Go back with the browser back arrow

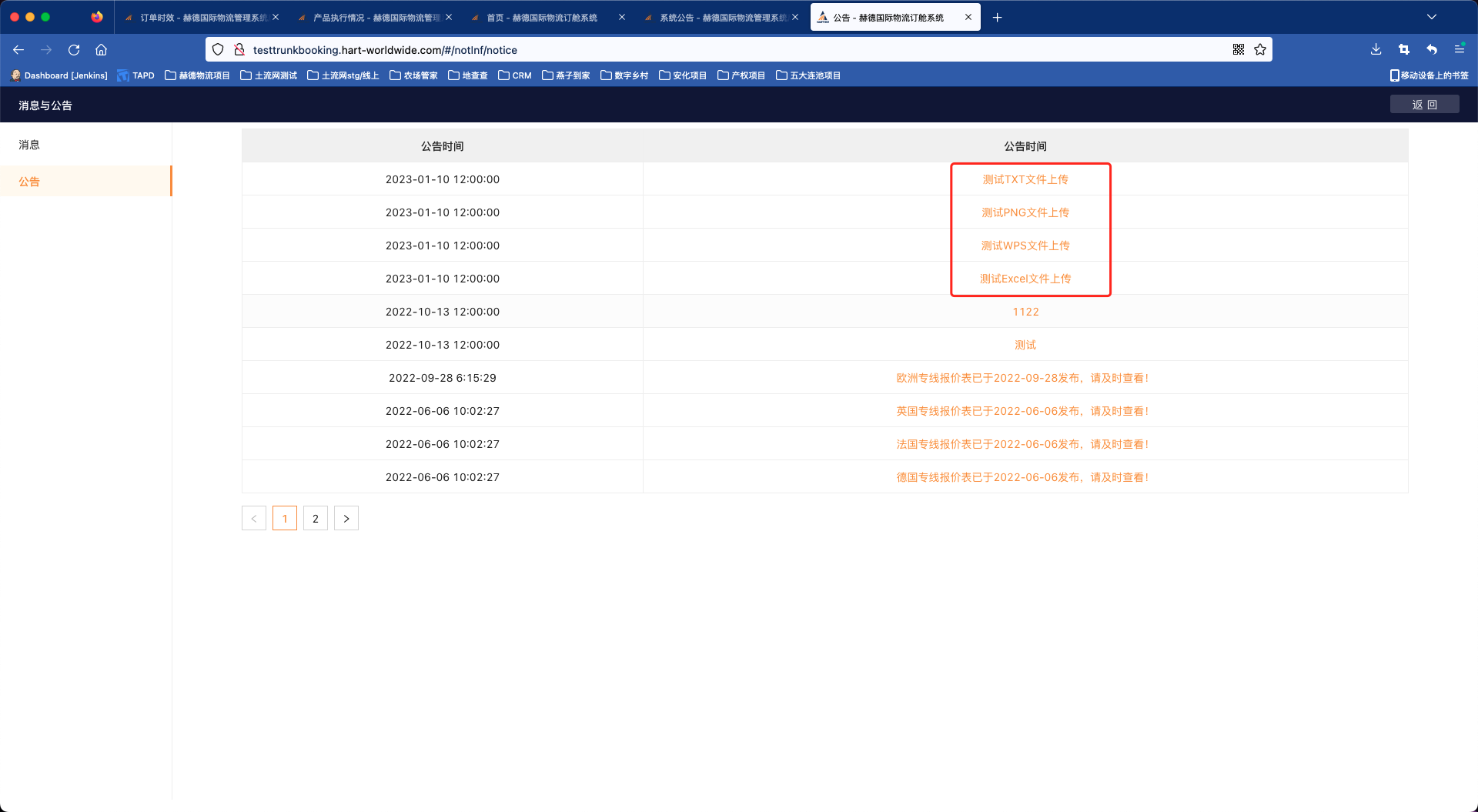click(x=18, y=50)
